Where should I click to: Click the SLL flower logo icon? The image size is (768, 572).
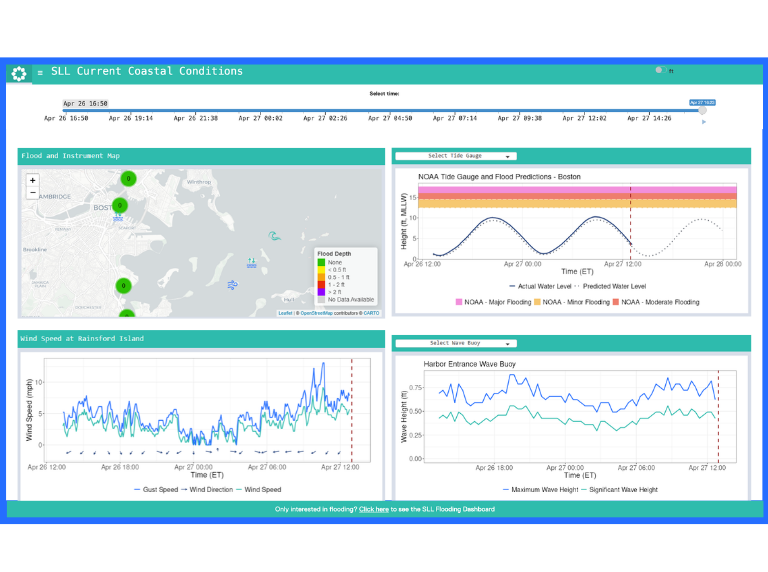[x=18, y=73]
